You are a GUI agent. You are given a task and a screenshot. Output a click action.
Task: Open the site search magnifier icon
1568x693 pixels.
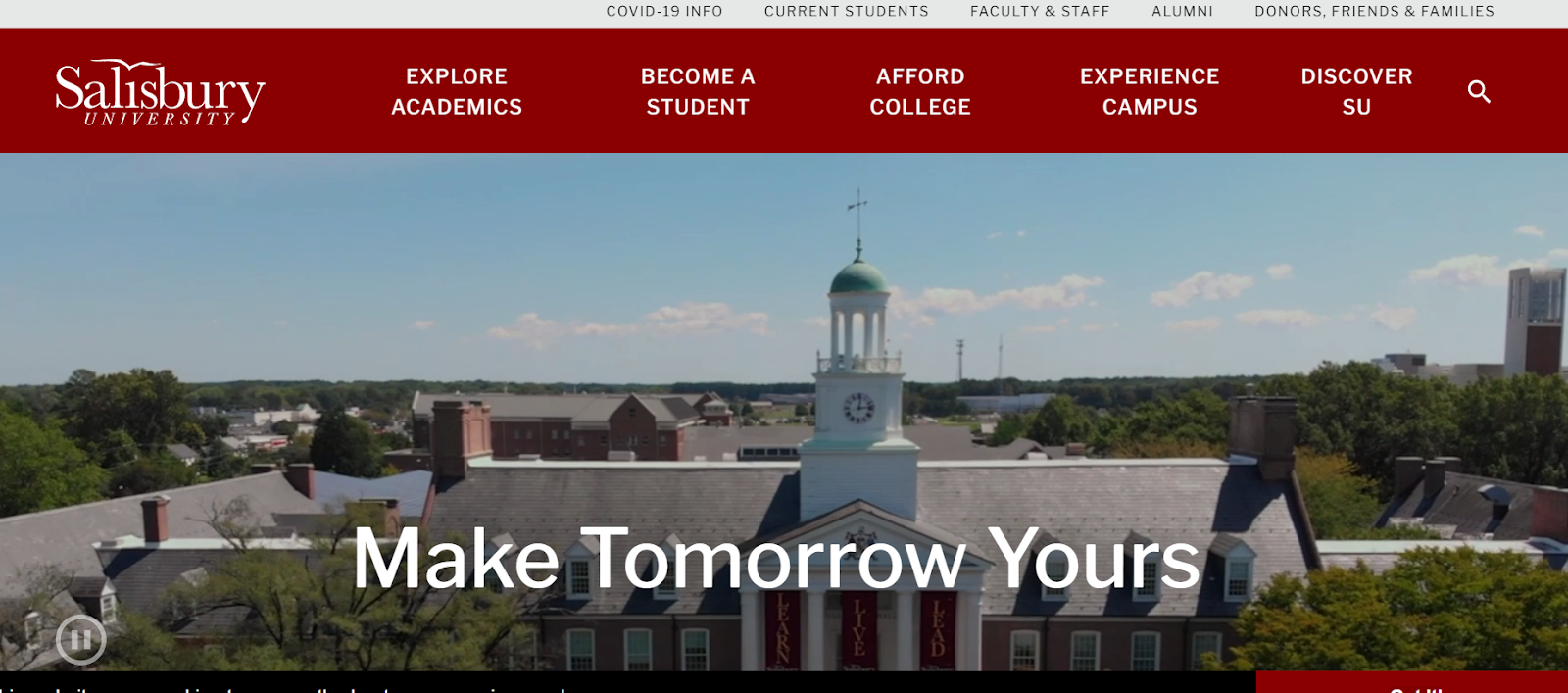[x=1479, y=91]
